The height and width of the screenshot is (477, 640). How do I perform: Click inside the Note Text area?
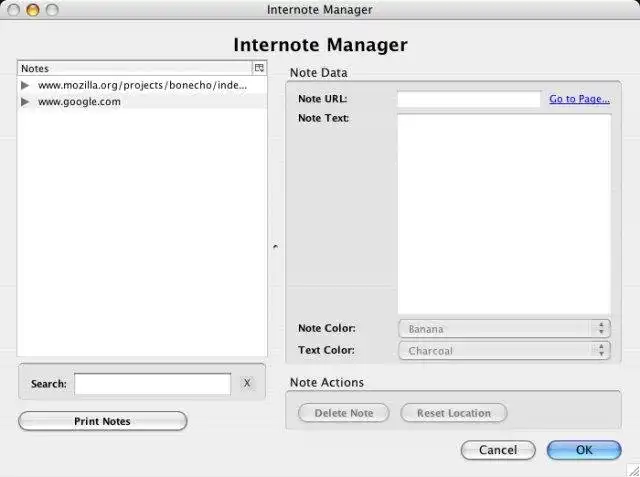click(x=504, y=214)
